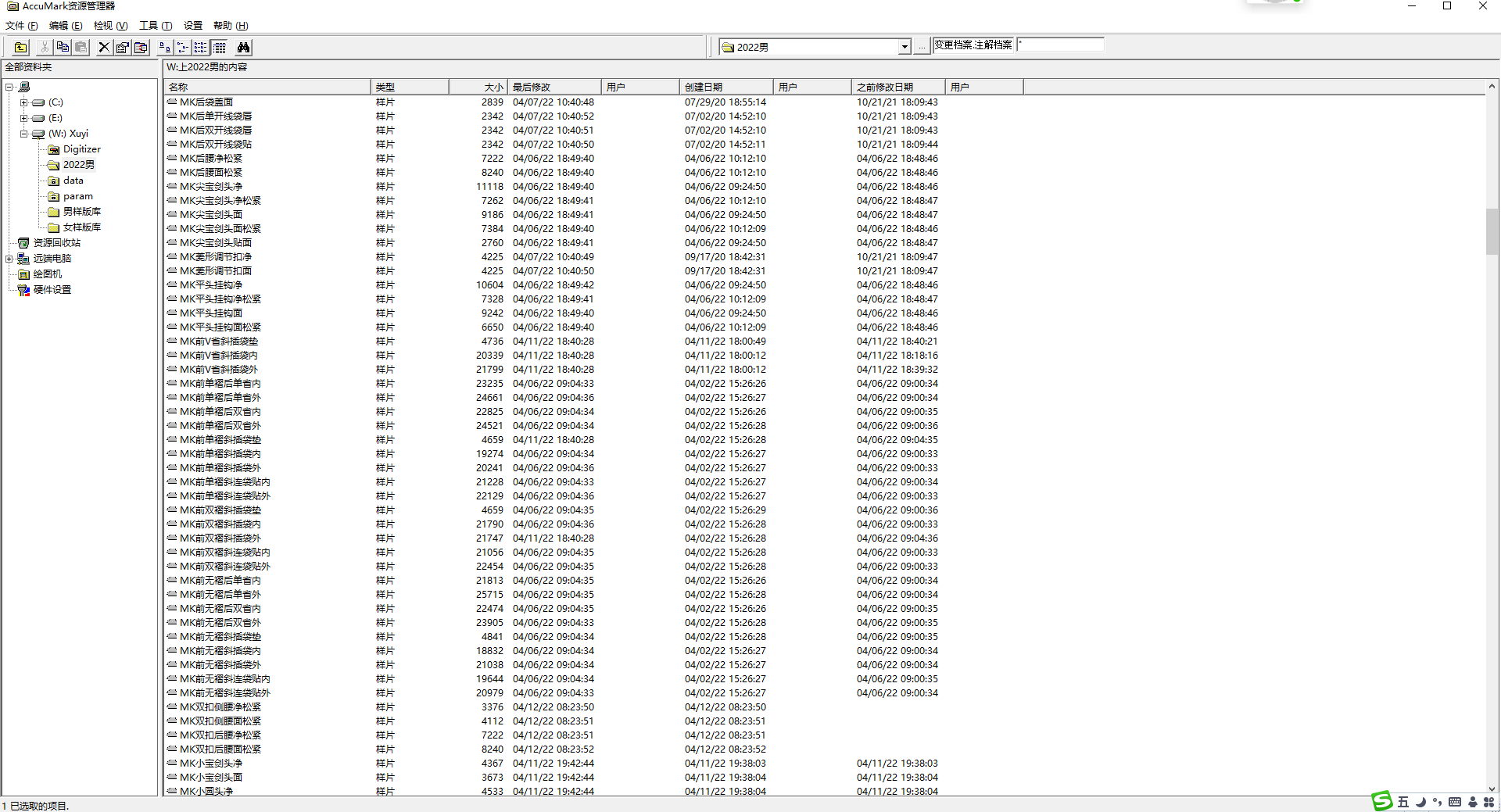Screen dimensions: 1501x812
Task: Click the Copy toolbar icon
Action: pos(63,48)
